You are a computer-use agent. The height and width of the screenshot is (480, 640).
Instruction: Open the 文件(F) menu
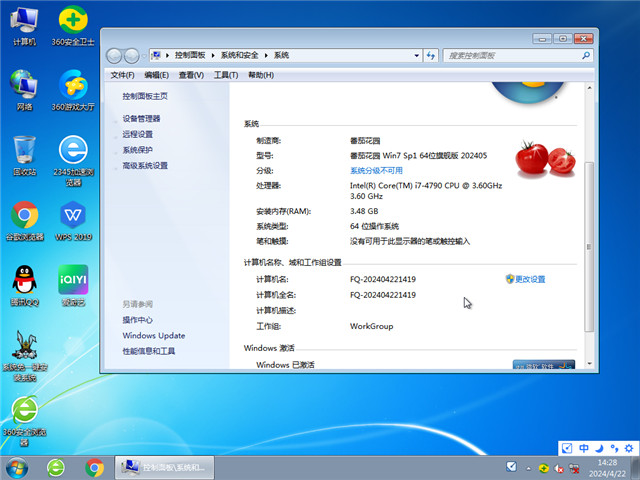(x=122, y=75)
